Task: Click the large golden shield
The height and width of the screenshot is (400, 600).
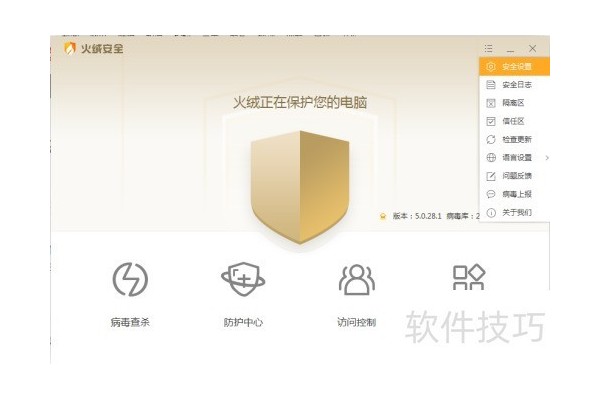Action: pyautogui.click(x=300, y=188)
